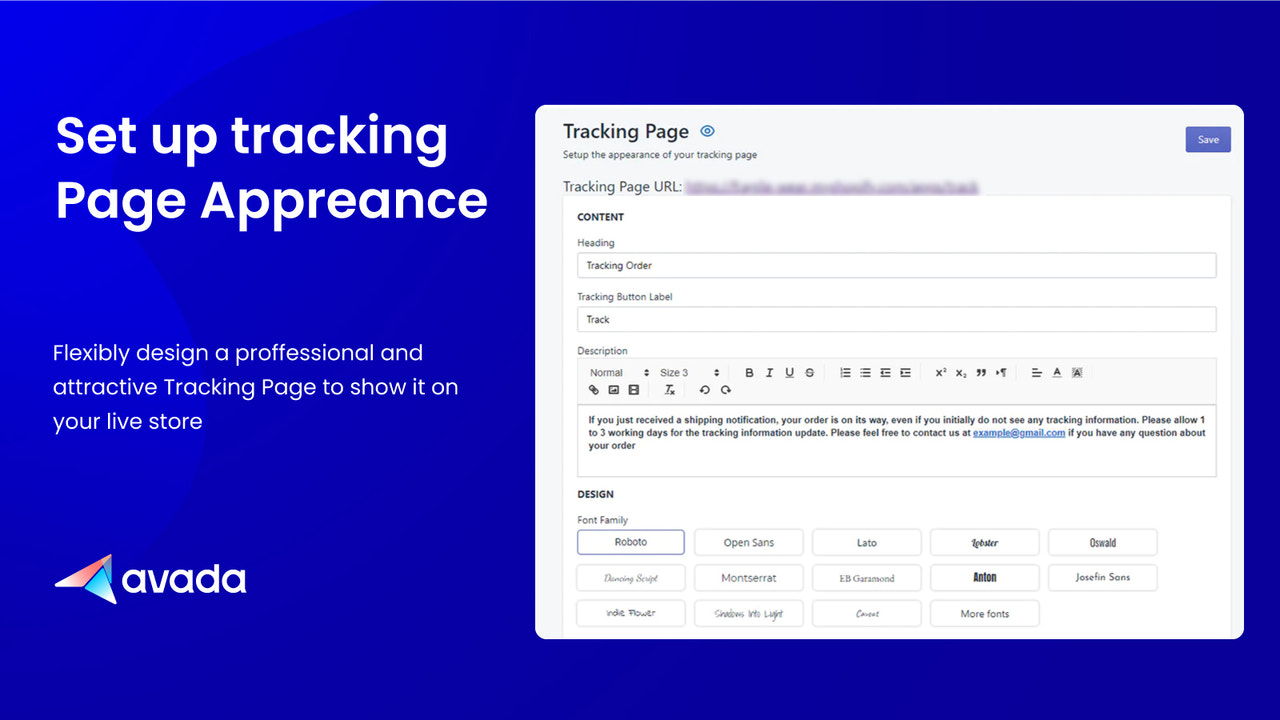Toggle the tracking page preview eye icon
Viewport: 1280px width, 720px height.
pos(707,130)
